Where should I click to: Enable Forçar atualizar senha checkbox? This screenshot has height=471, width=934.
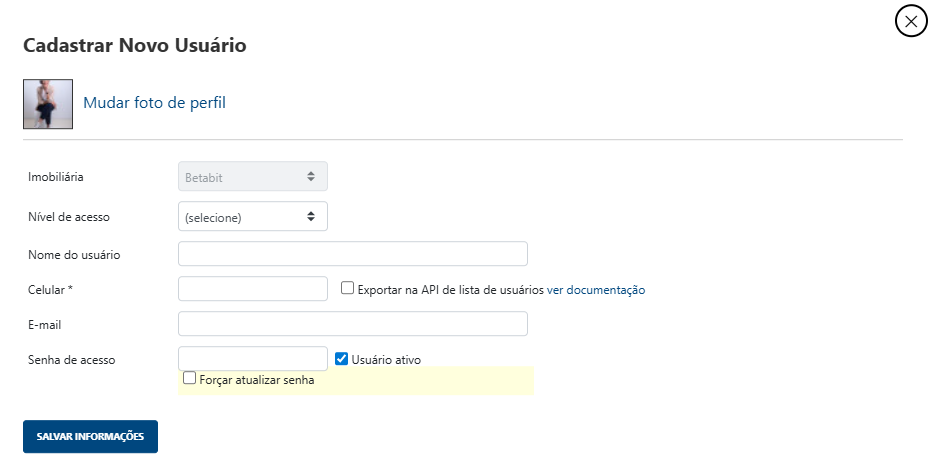(189, 378)
